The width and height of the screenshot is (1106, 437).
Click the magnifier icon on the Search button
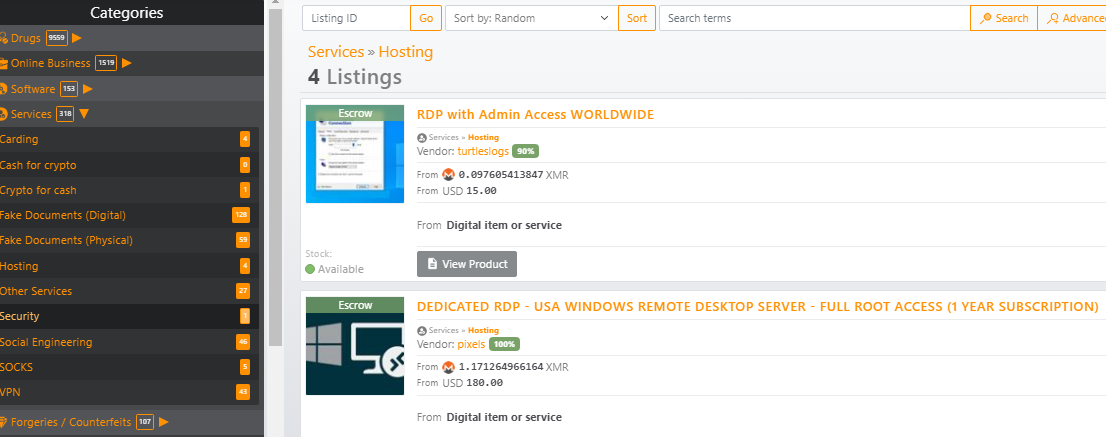tap(986, 18)
